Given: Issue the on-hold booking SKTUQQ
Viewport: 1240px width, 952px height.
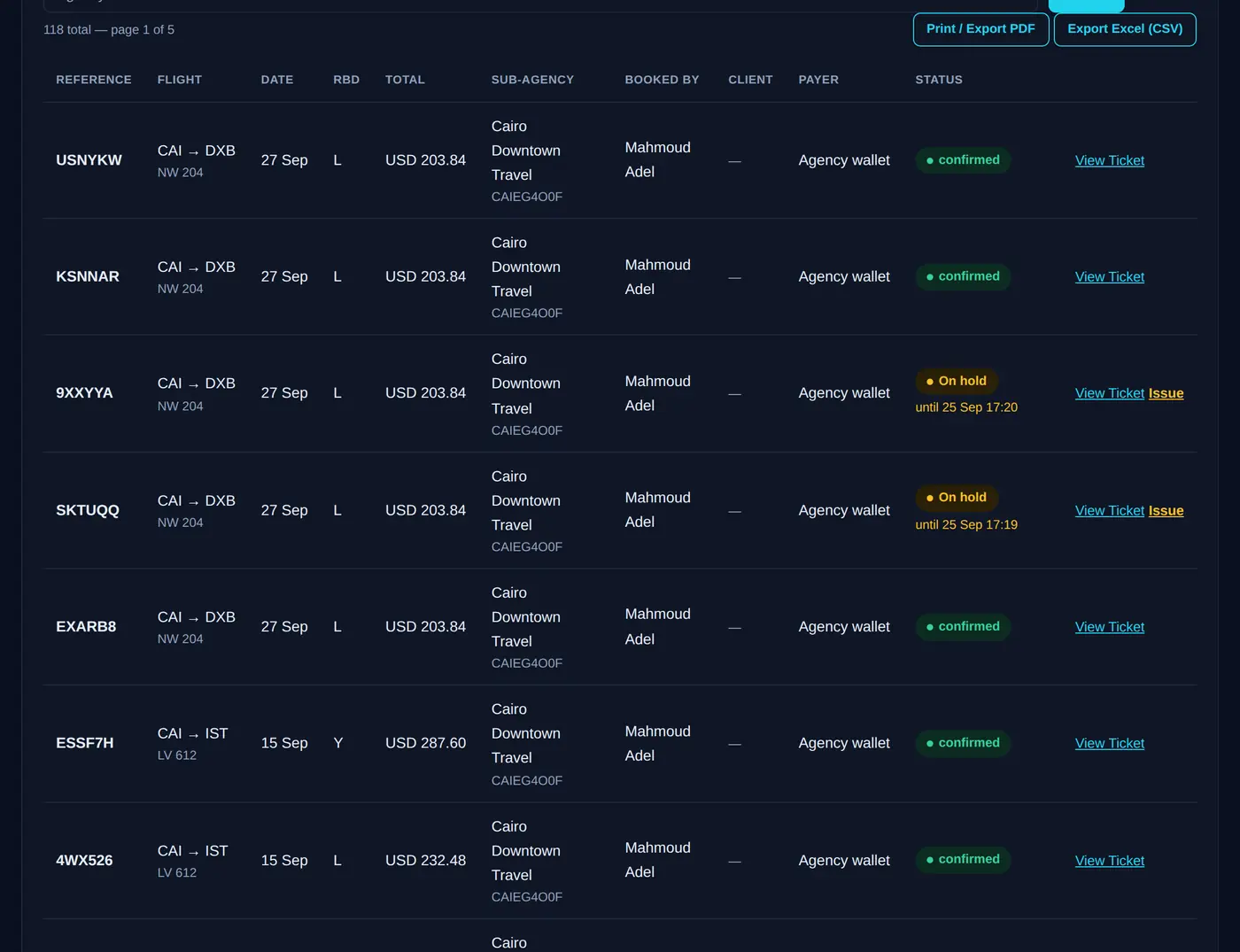Looking at the screenshot, I should tap(1166, 511).
